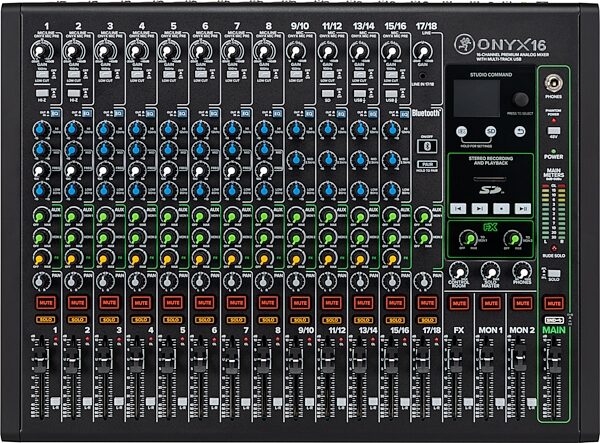Click the channel 2 HI EQ blue knob
This screenshot has height=443, width=600.
(x=73, y=129)
